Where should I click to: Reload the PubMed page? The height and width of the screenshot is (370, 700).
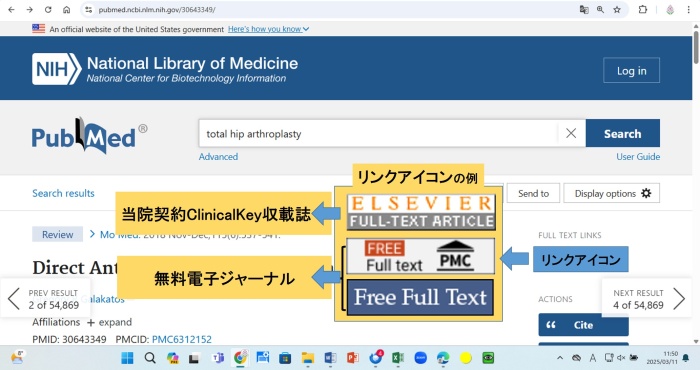[x=48, y=9]
